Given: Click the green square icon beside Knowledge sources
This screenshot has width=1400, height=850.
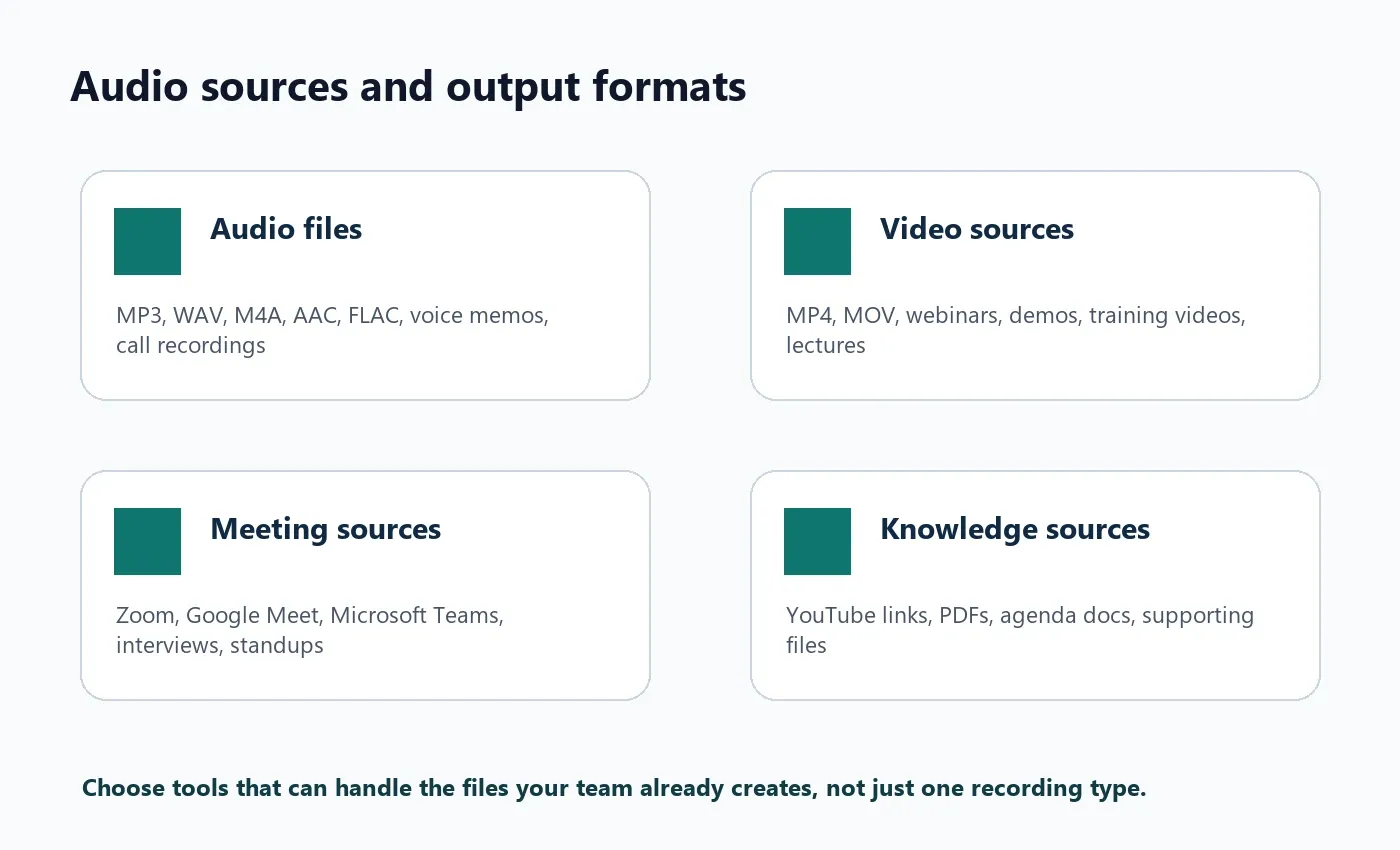Looking at the screenshot, I should point(817,541).
